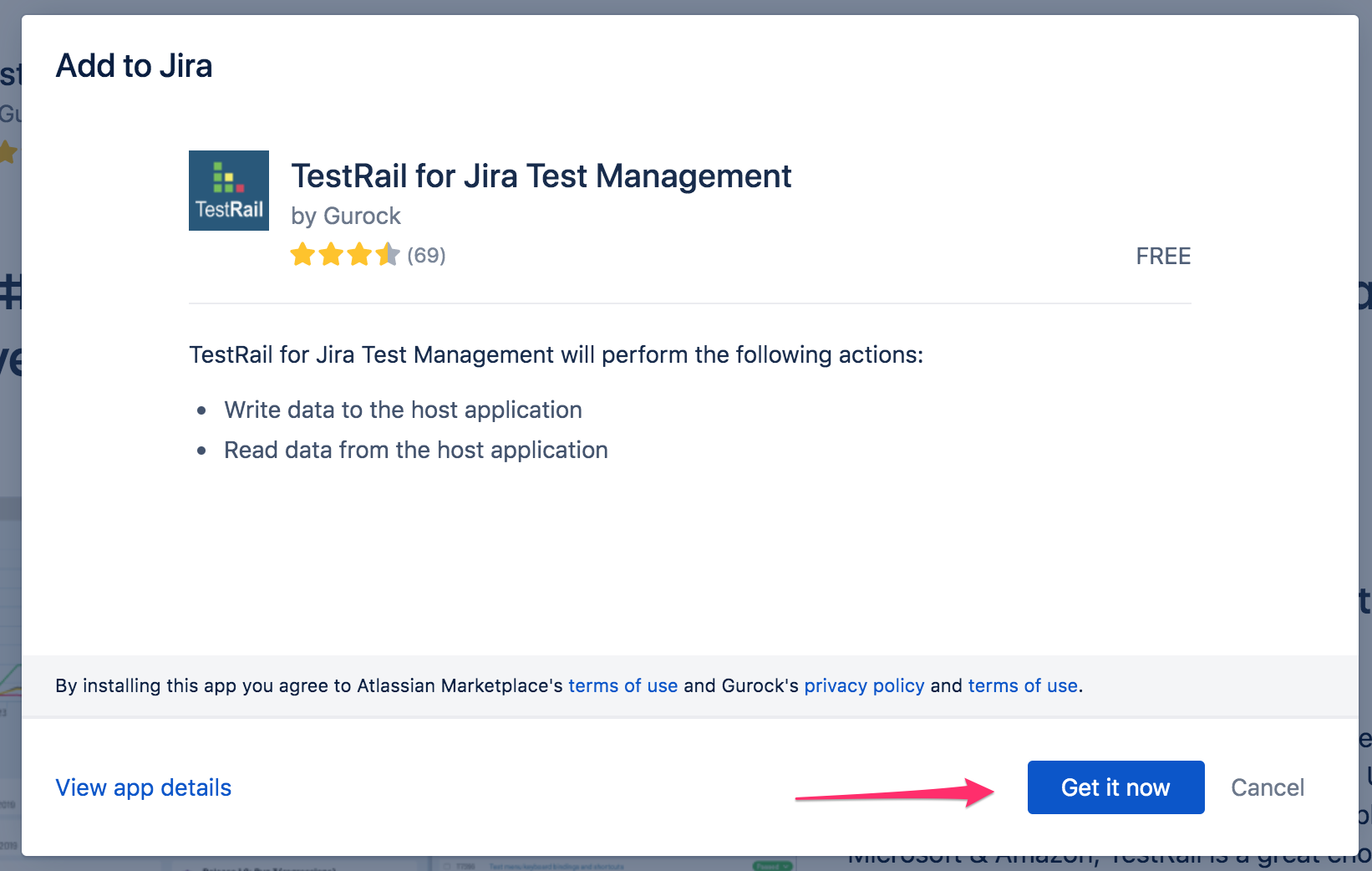Click the "will perform the following actions" sentence
1372x871 pixels.
(x=556, y=354)
